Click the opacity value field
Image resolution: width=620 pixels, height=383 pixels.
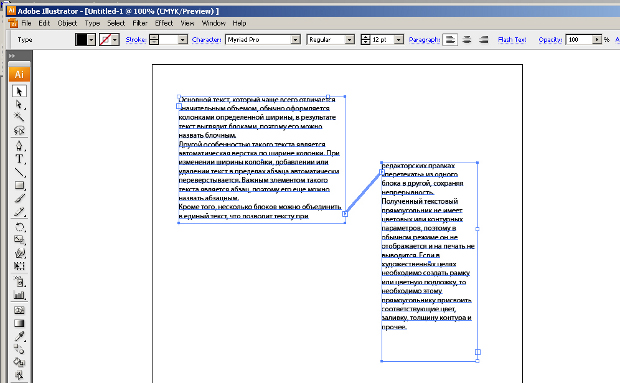[579, 40]
